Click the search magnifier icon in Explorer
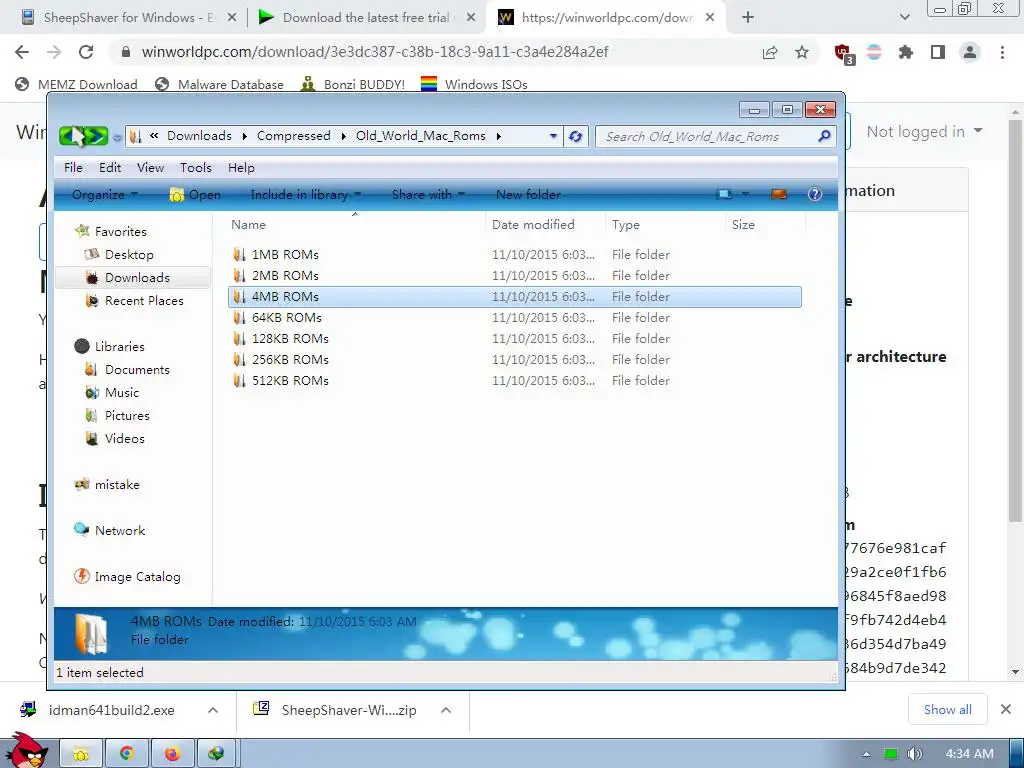 (824, 136)
